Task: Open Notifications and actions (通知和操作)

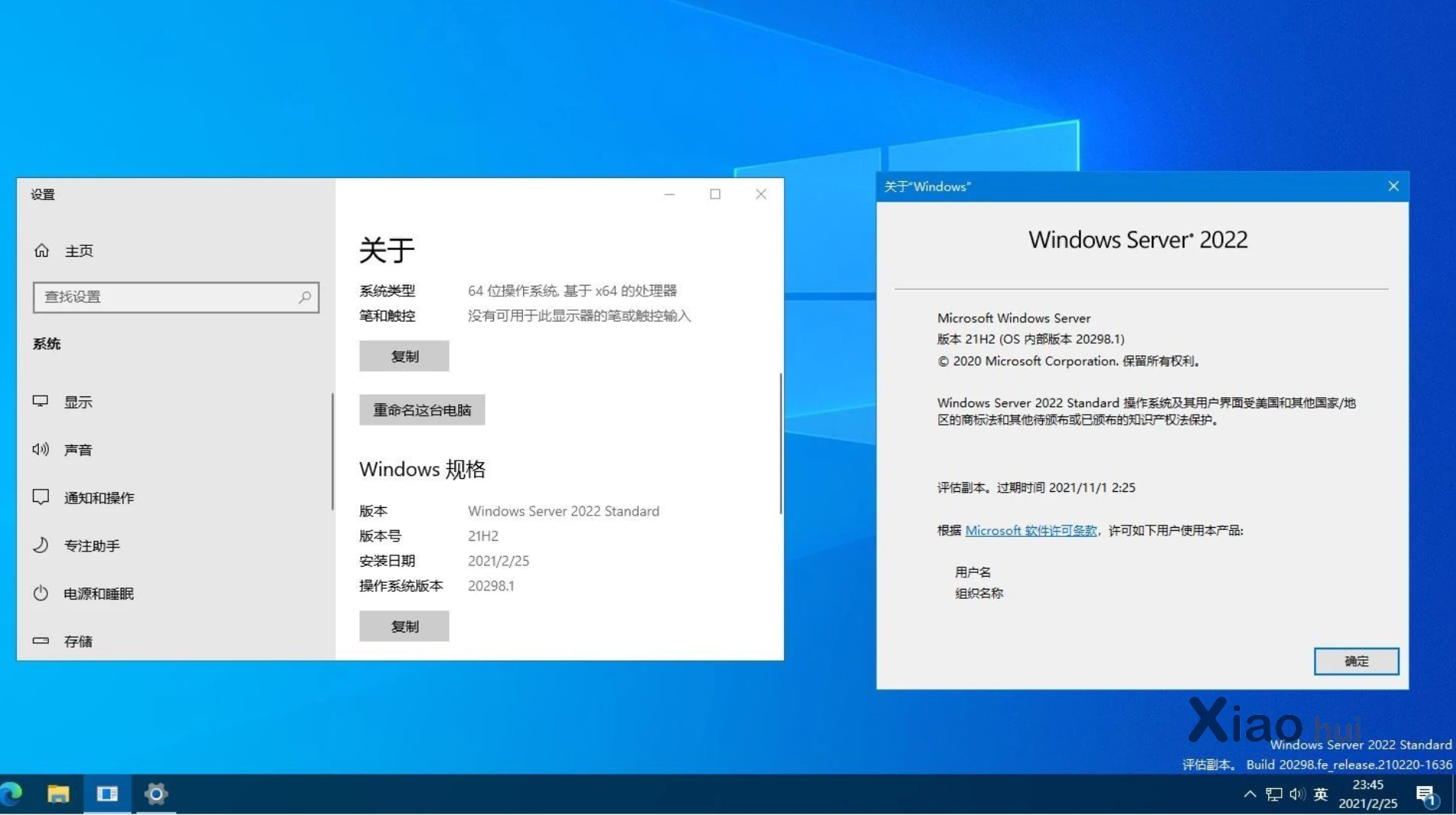Action: [x=98, y=498]
